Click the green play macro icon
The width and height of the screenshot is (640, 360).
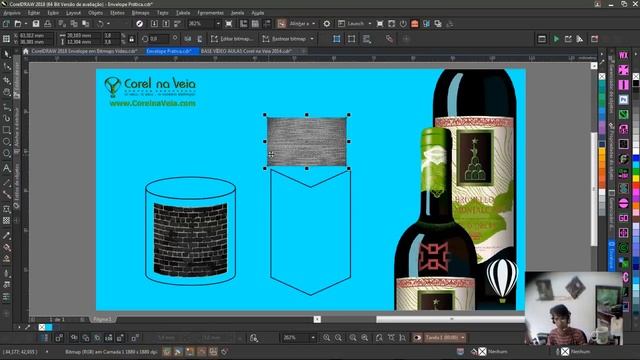pyautogui.click(x=556, y=39)
